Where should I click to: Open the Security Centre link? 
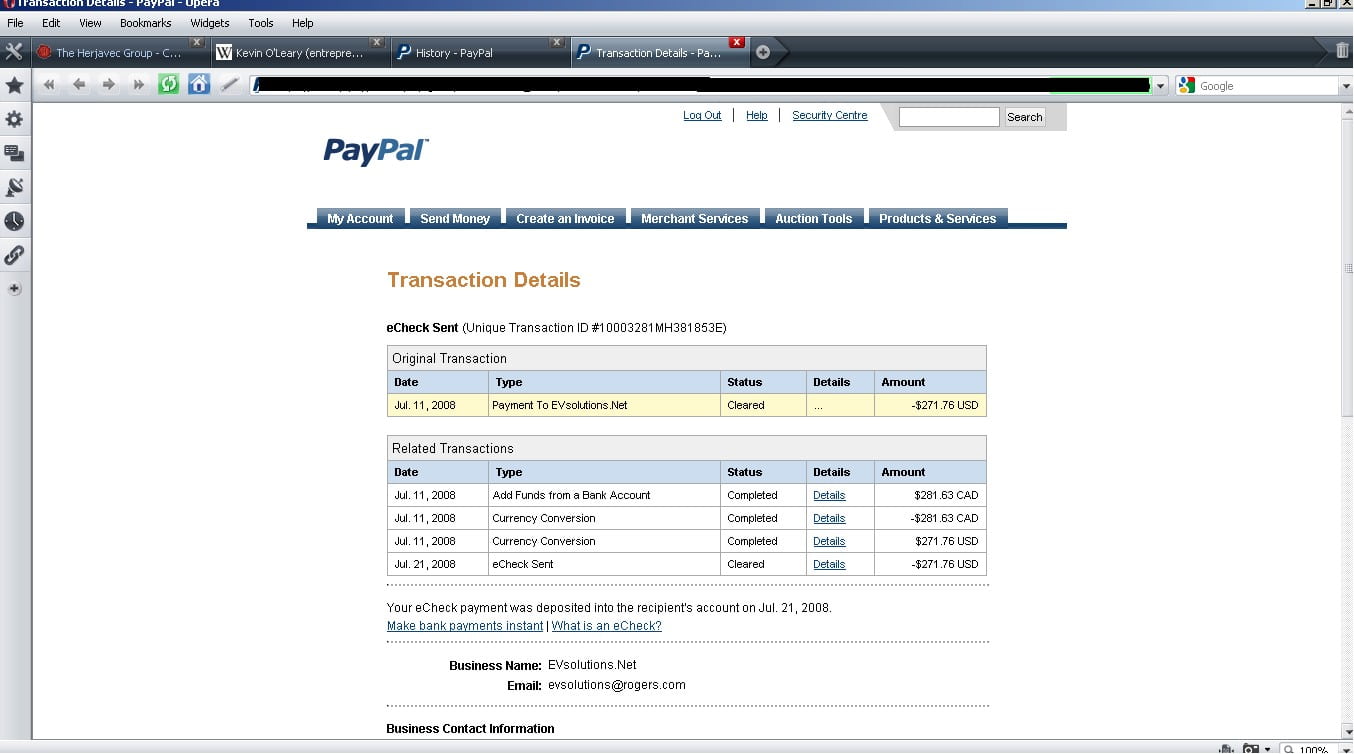(x=830, y=115)
